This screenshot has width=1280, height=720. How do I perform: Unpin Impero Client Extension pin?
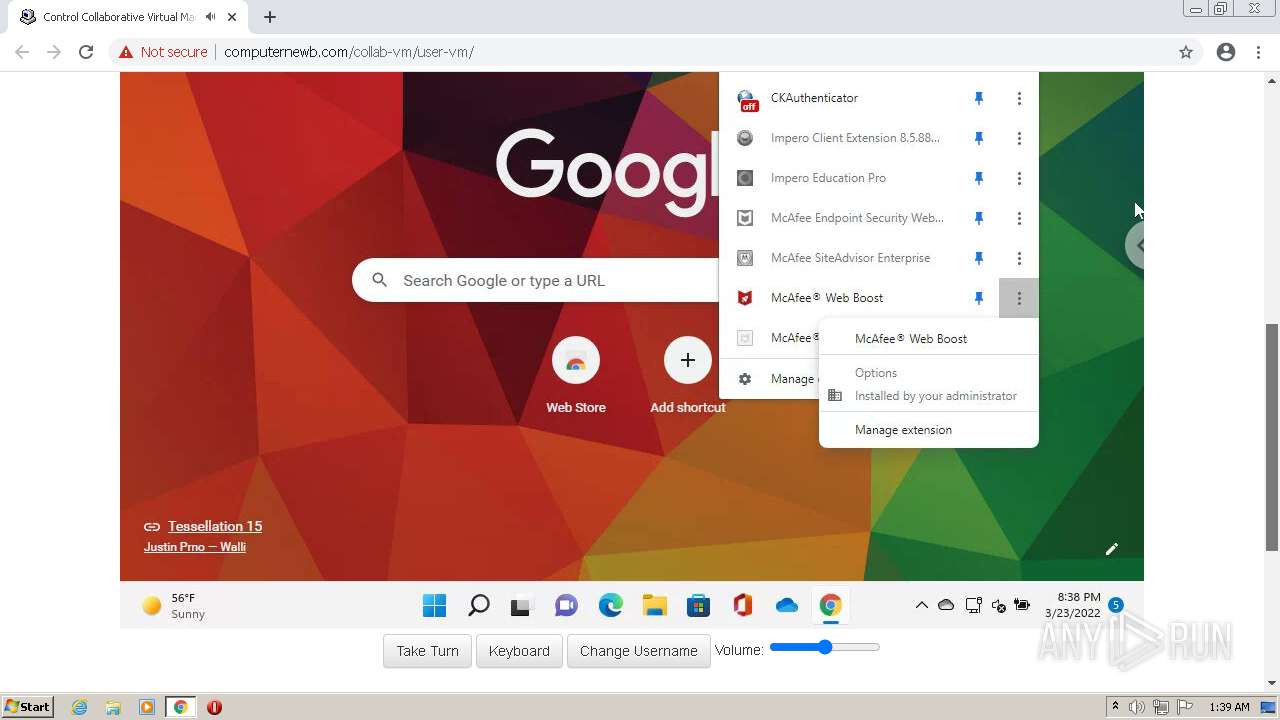[x=979, y=138]
